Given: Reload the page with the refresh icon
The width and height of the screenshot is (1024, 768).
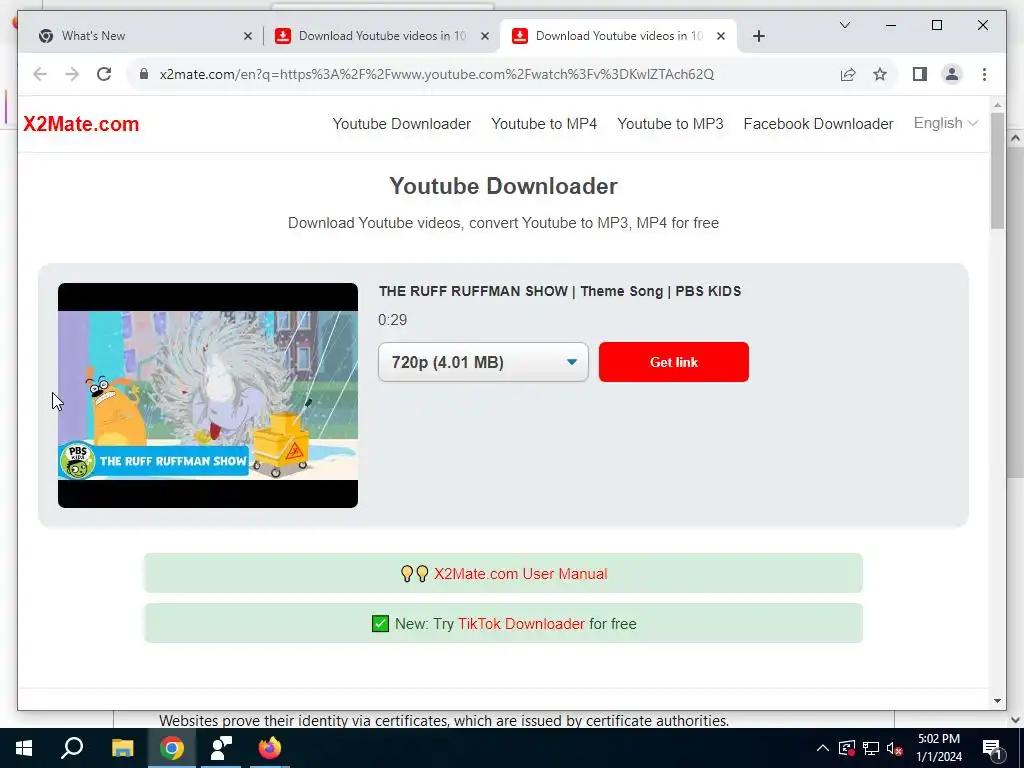Looking at the screenshot, I should (x=104, y=74).
